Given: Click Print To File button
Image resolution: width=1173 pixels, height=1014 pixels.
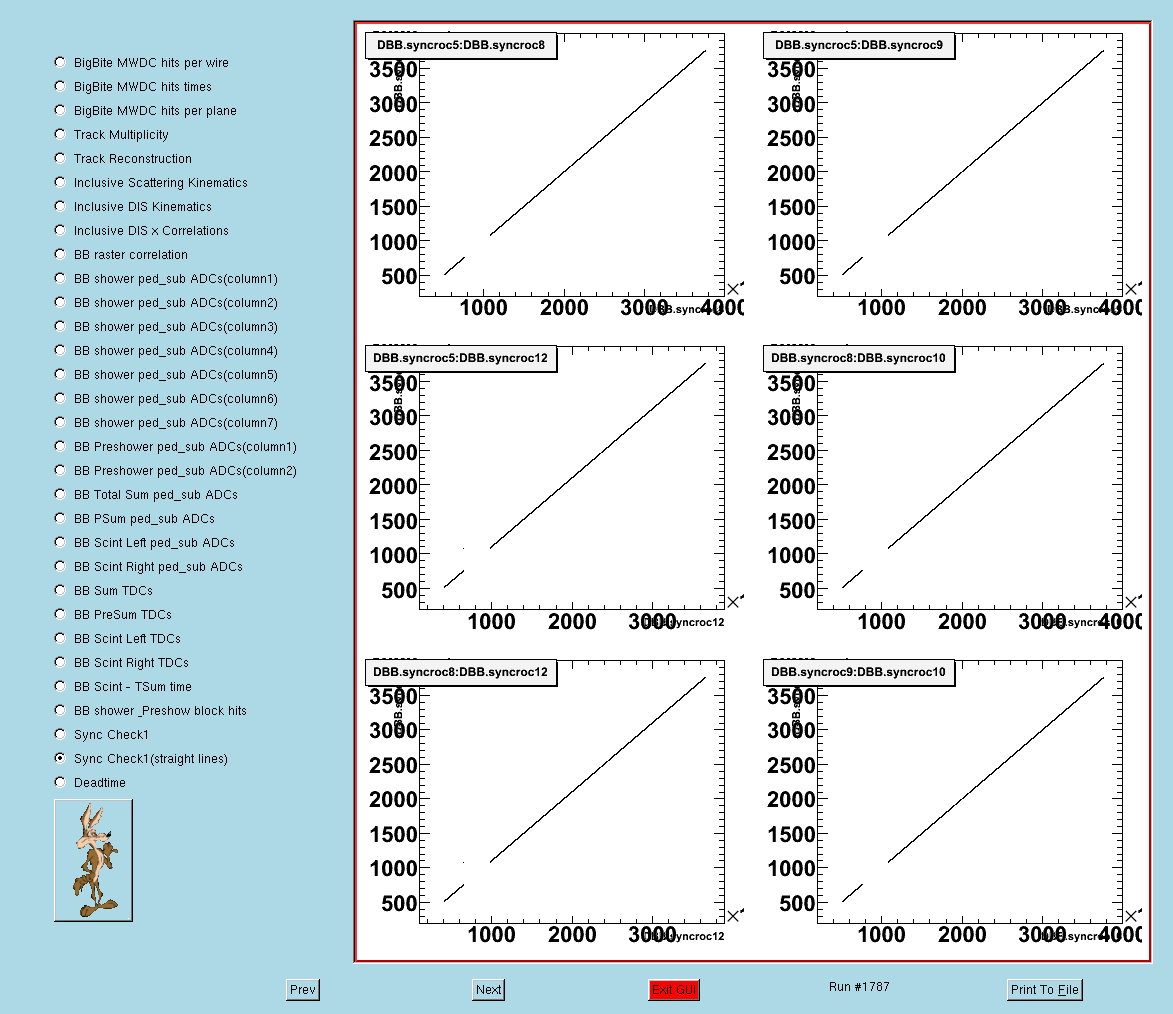Looking at the screenshot, I should pyautogui.click(x=1044, y=989).
